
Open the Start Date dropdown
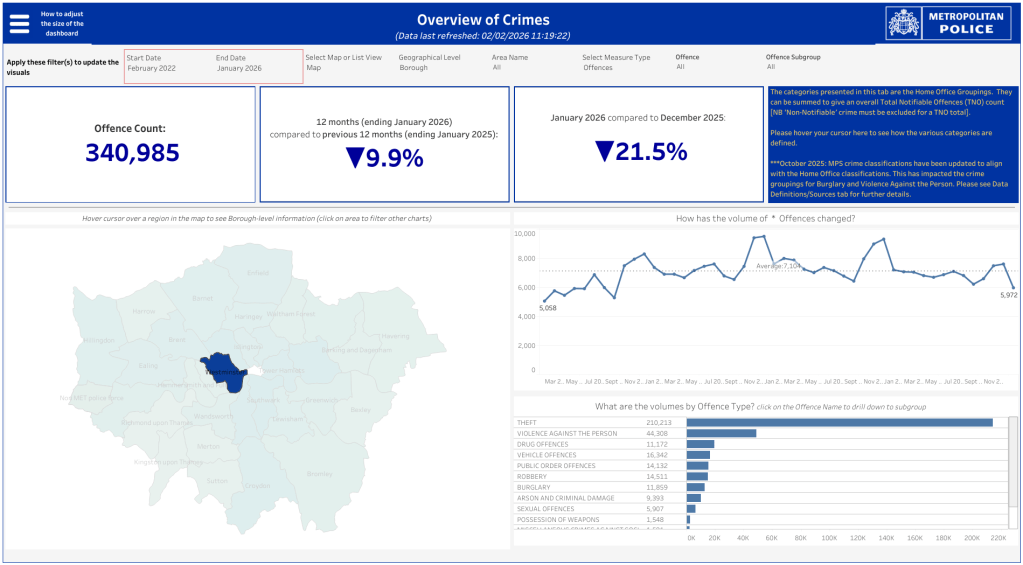coord(150,68)
